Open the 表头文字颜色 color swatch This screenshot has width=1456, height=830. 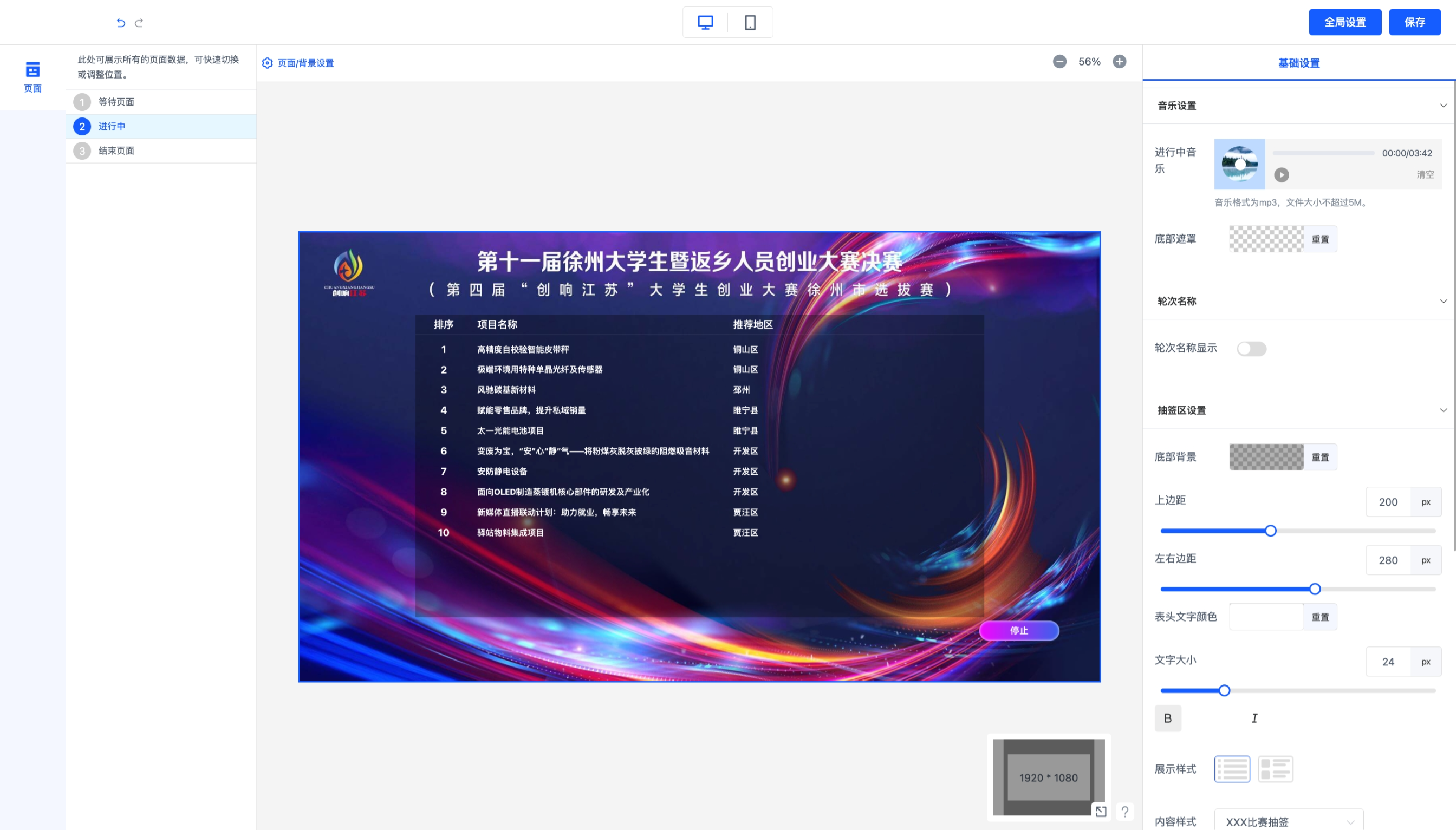coord(1266,617)
